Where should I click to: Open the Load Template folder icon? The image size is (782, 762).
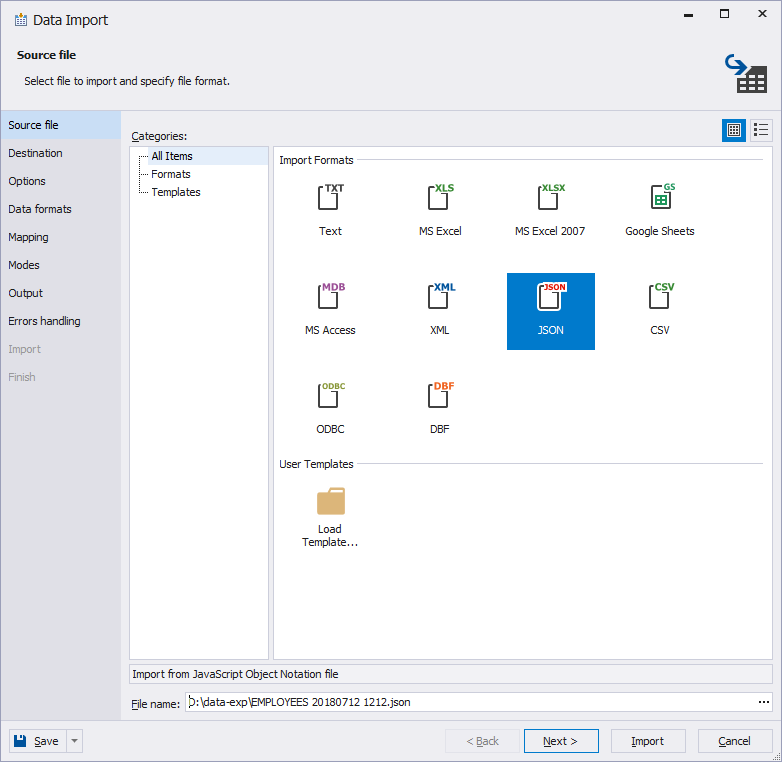pyautogui.click(x=331, y=501)
